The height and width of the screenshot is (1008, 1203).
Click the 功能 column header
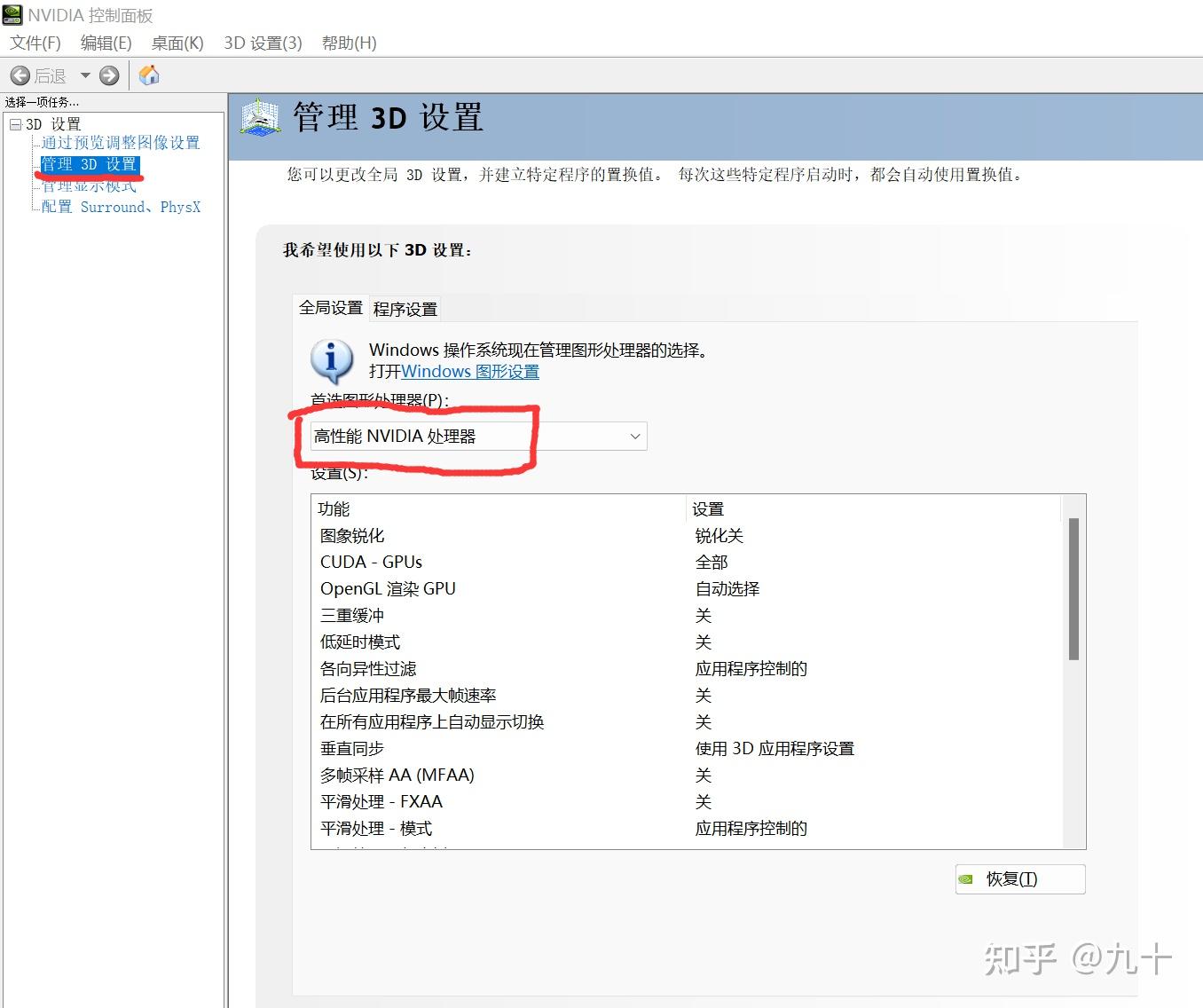point(499,508)
